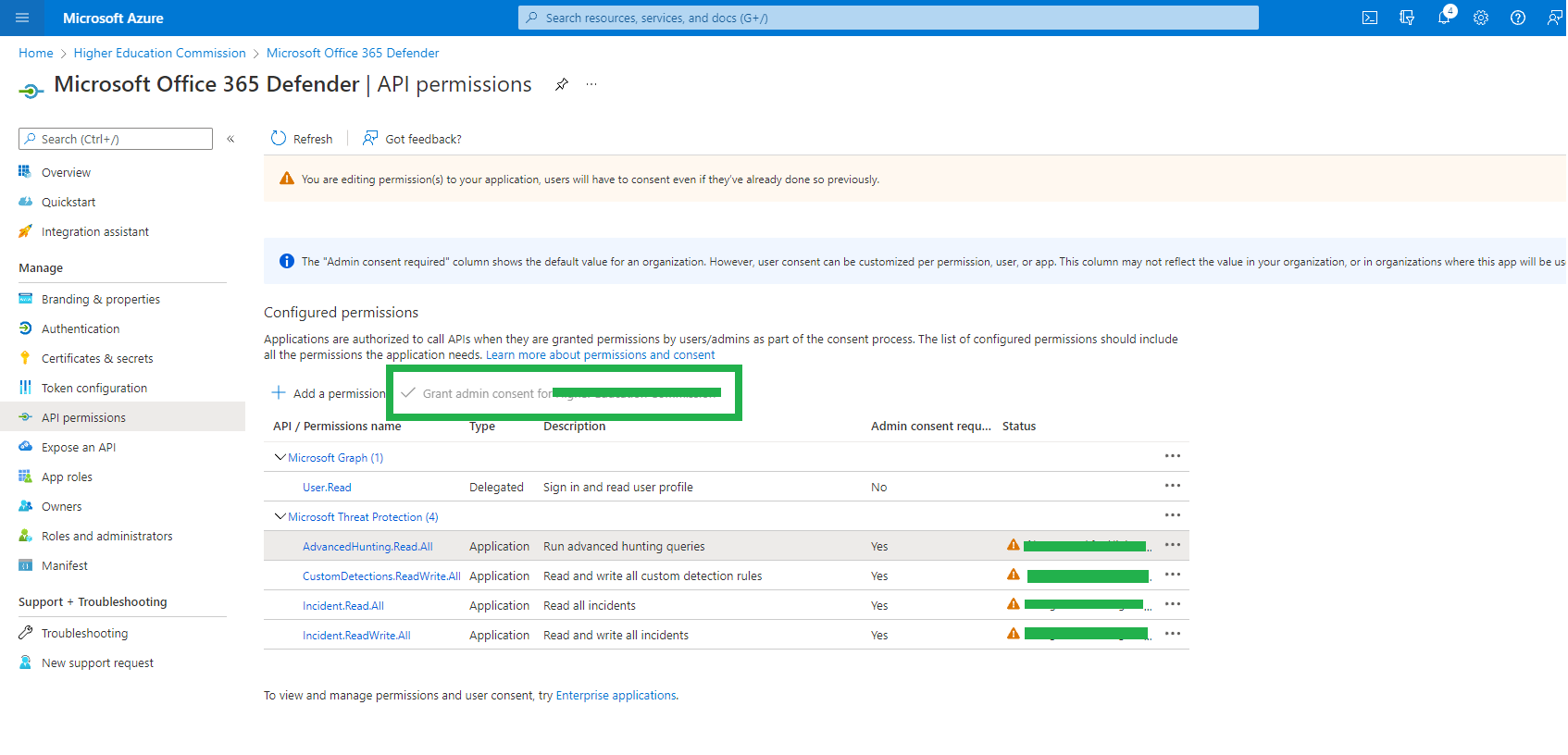Click the Manifest icon
1568x755 pixels.
[25, 565]
